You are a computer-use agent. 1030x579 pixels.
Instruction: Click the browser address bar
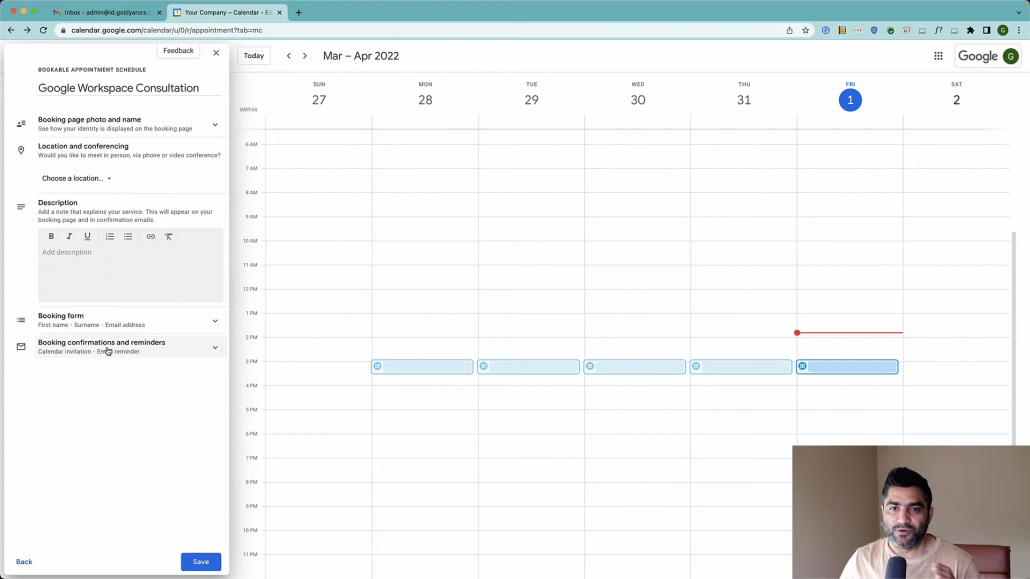(x=420, y=30)
